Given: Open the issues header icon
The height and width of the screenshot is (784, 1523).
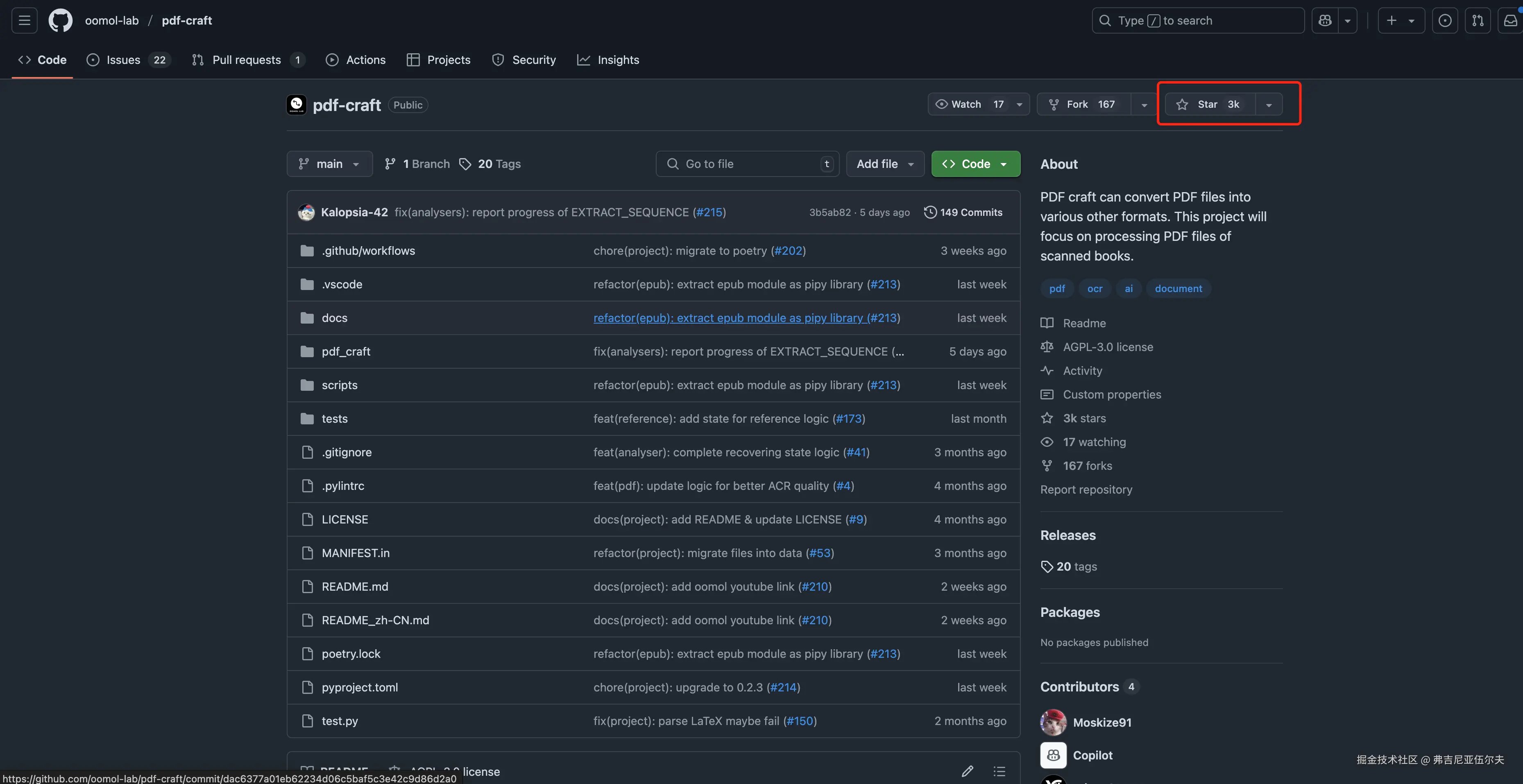Looking at the screenshot, I should (1444, 21).
